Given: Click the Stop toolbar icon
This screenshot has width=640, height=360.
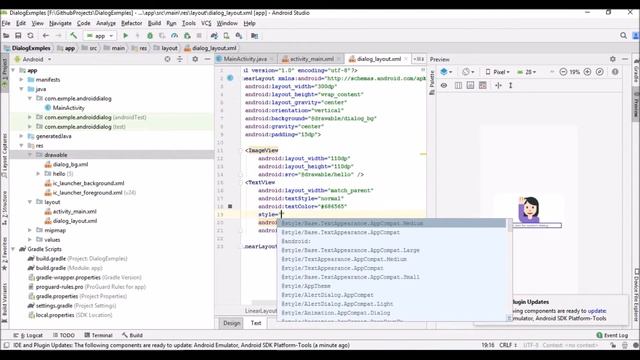Looking at the screenshot, I should [199, 36].
